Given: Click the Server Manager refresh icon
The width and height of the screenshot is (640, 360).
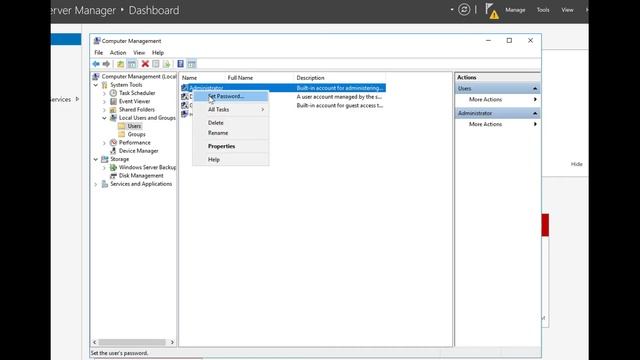Looking at the screenshot, I should click(464, 9).
